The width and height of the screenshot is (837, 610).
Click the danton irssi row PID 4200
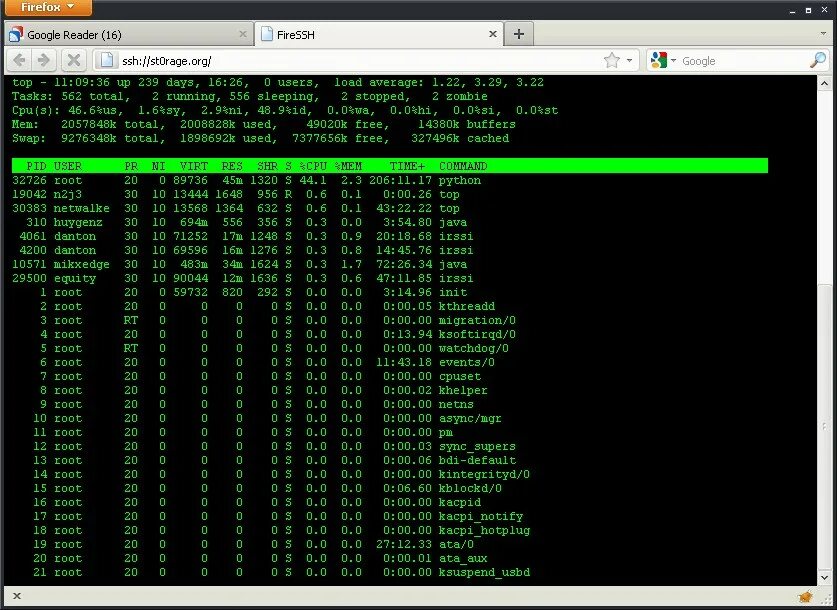click(x=246, y=250)
